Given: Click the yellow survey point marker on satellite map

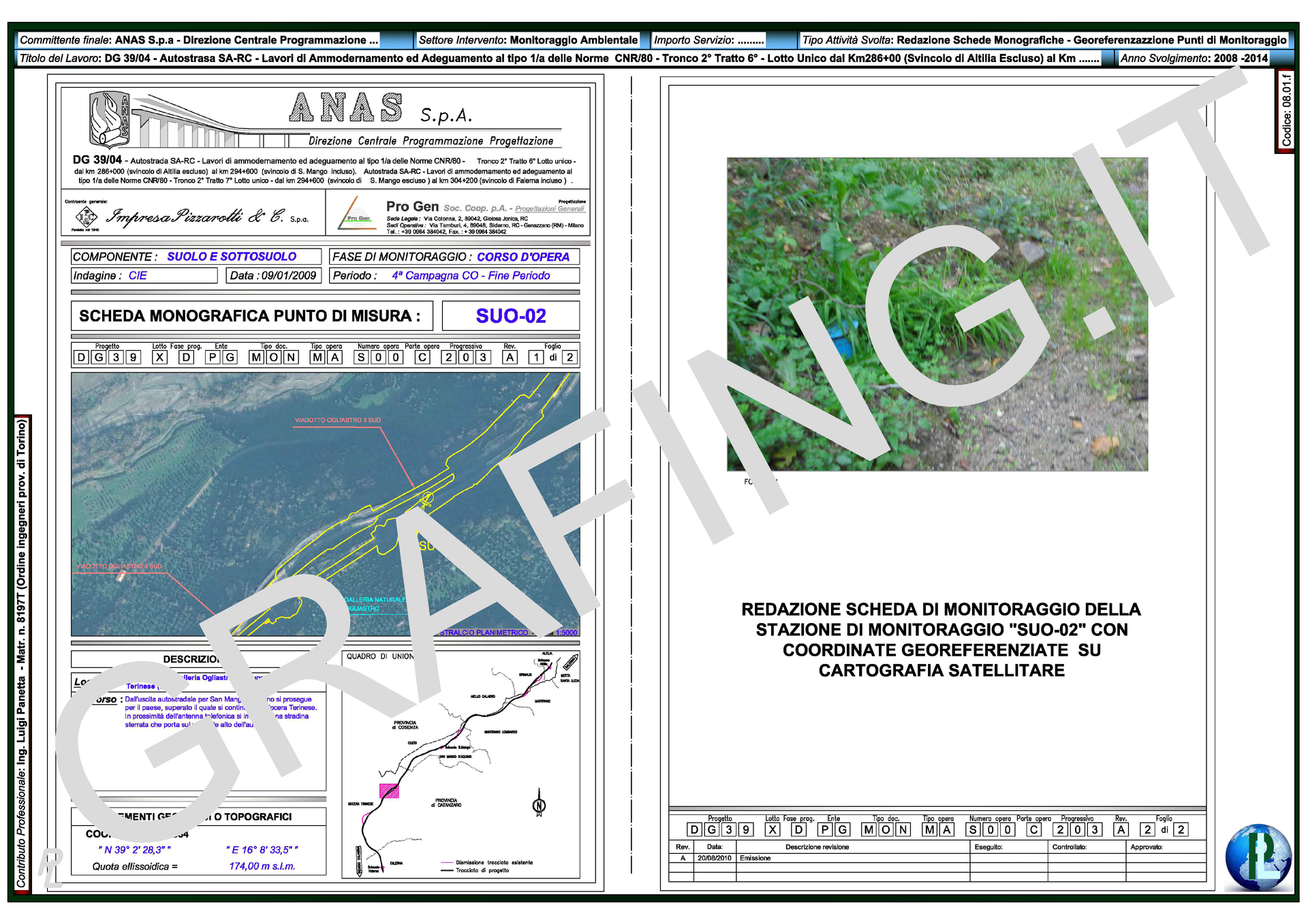Looking at the screenshot, I should [x=427, y=498].
